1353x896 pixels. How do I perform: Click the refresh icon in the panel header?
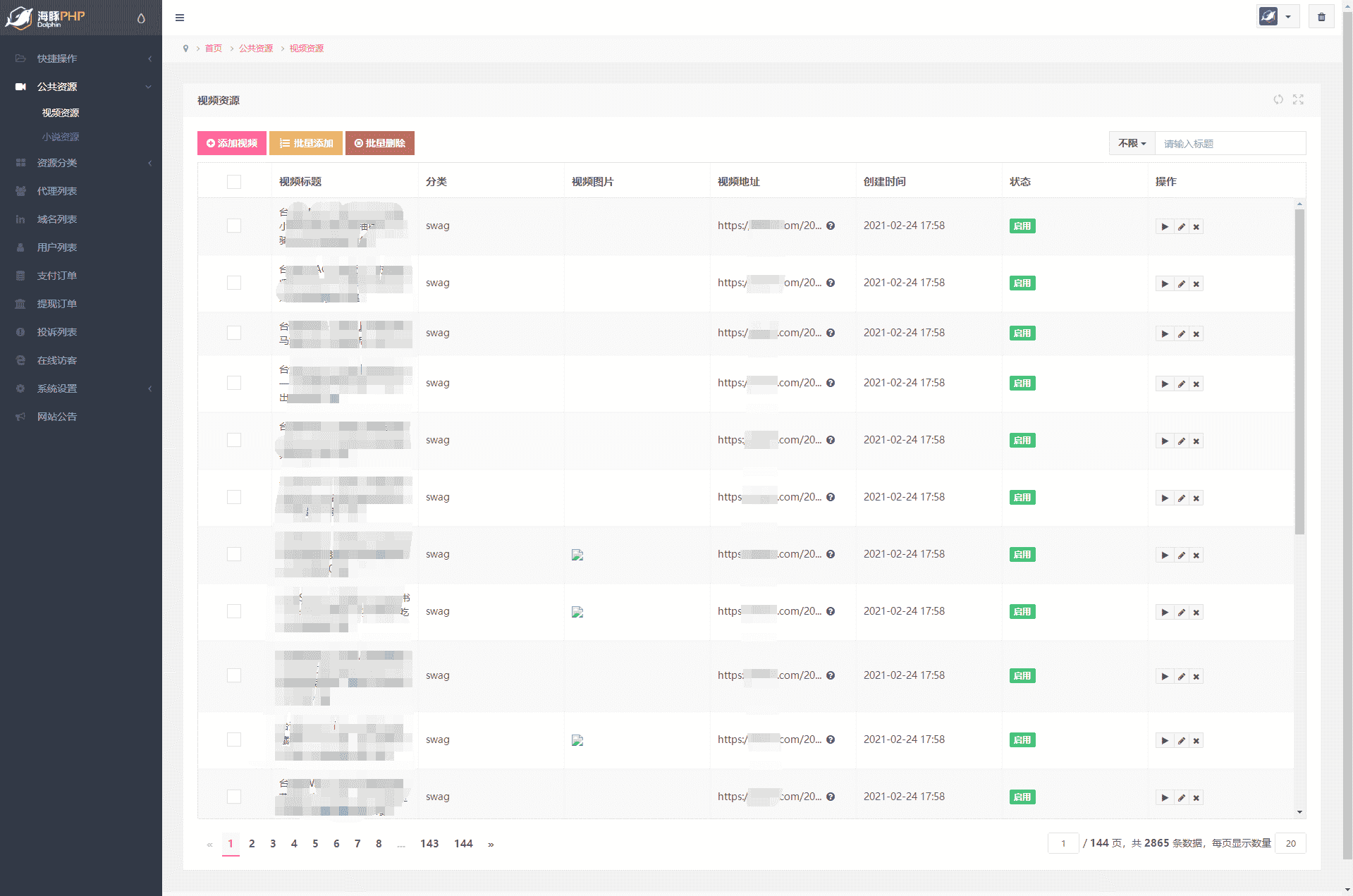1278,99
